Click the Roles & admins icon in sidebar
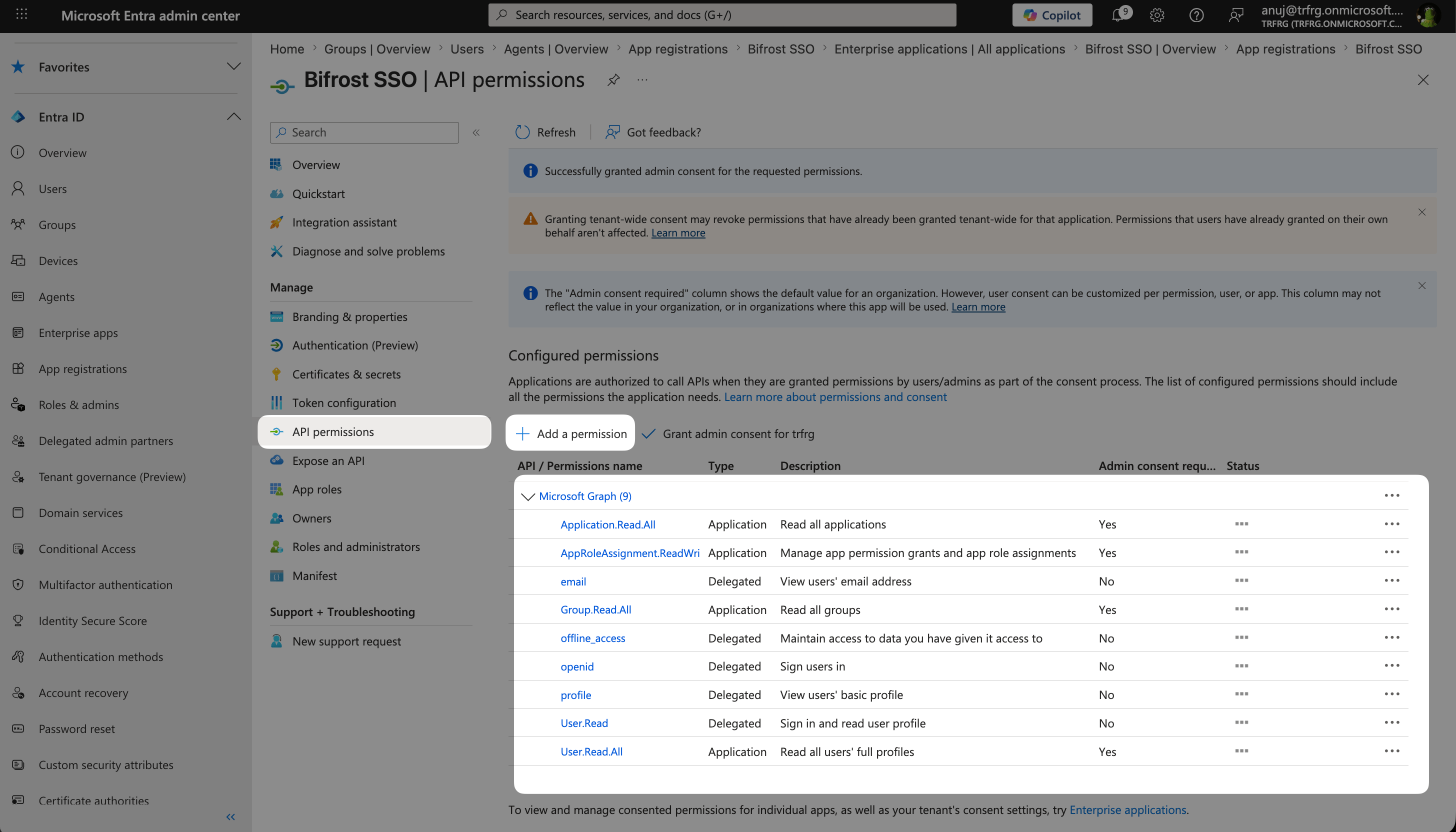This screenshot has height=832, width=1456. [18, 404]
